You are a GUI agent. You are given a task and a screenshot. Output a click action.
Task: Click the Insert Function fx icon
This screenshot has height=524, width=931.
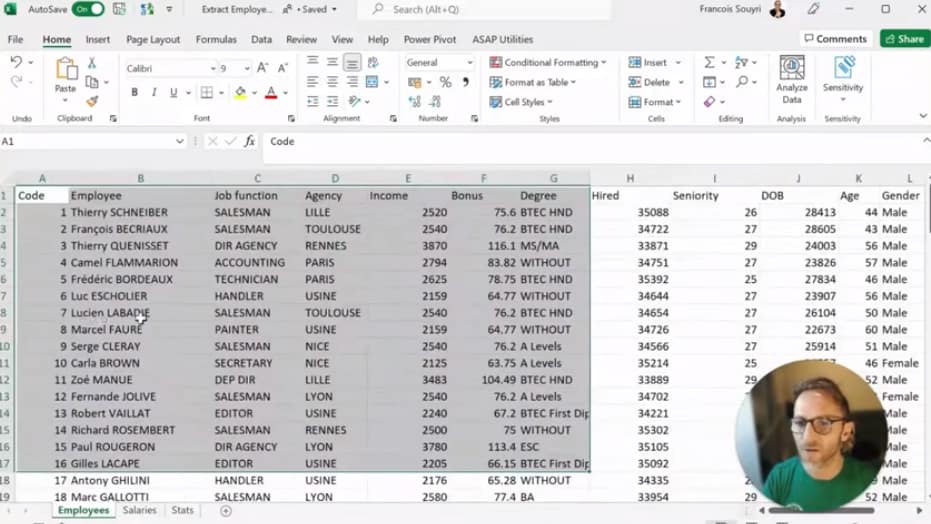coord(249,142)
